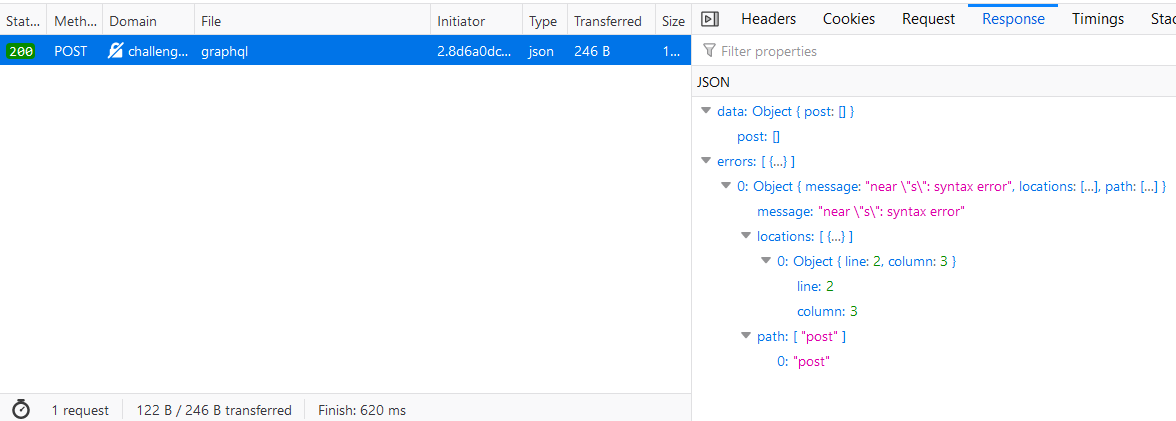Sort requests by Transferred column
The image size is (1176, 421).
[x=608, y=21]
